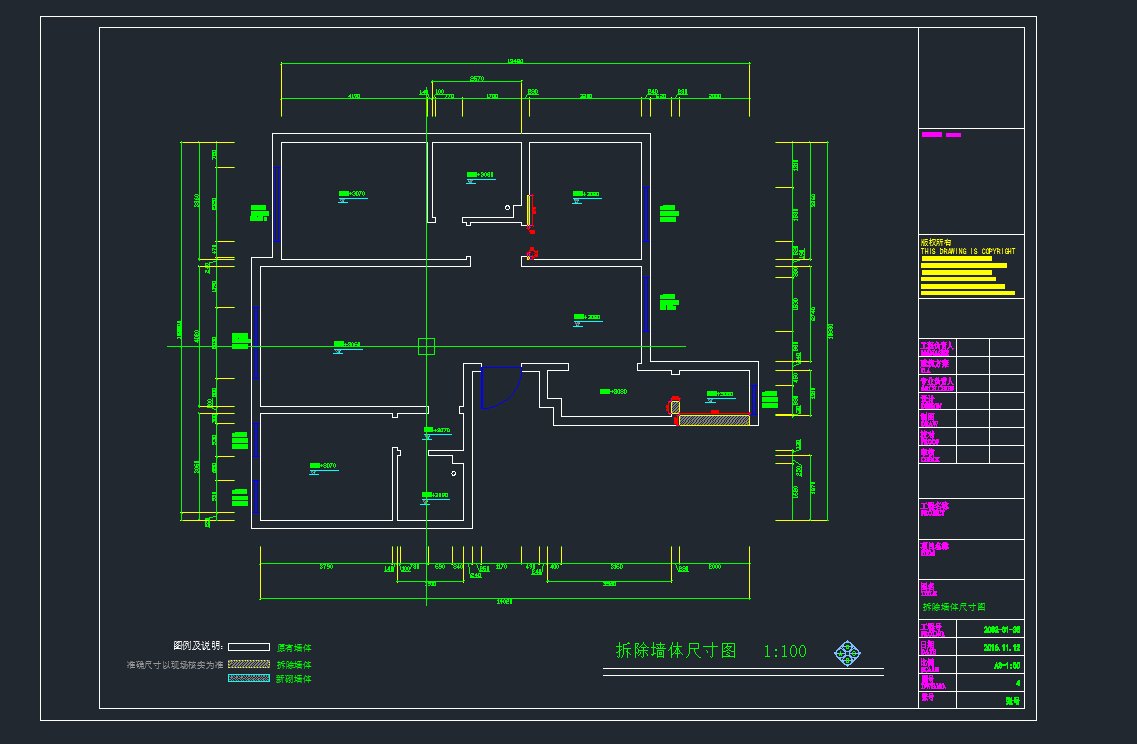Click the compass symbol beside the 1:100 scale
1137x744 pixels.
point(847,653)
